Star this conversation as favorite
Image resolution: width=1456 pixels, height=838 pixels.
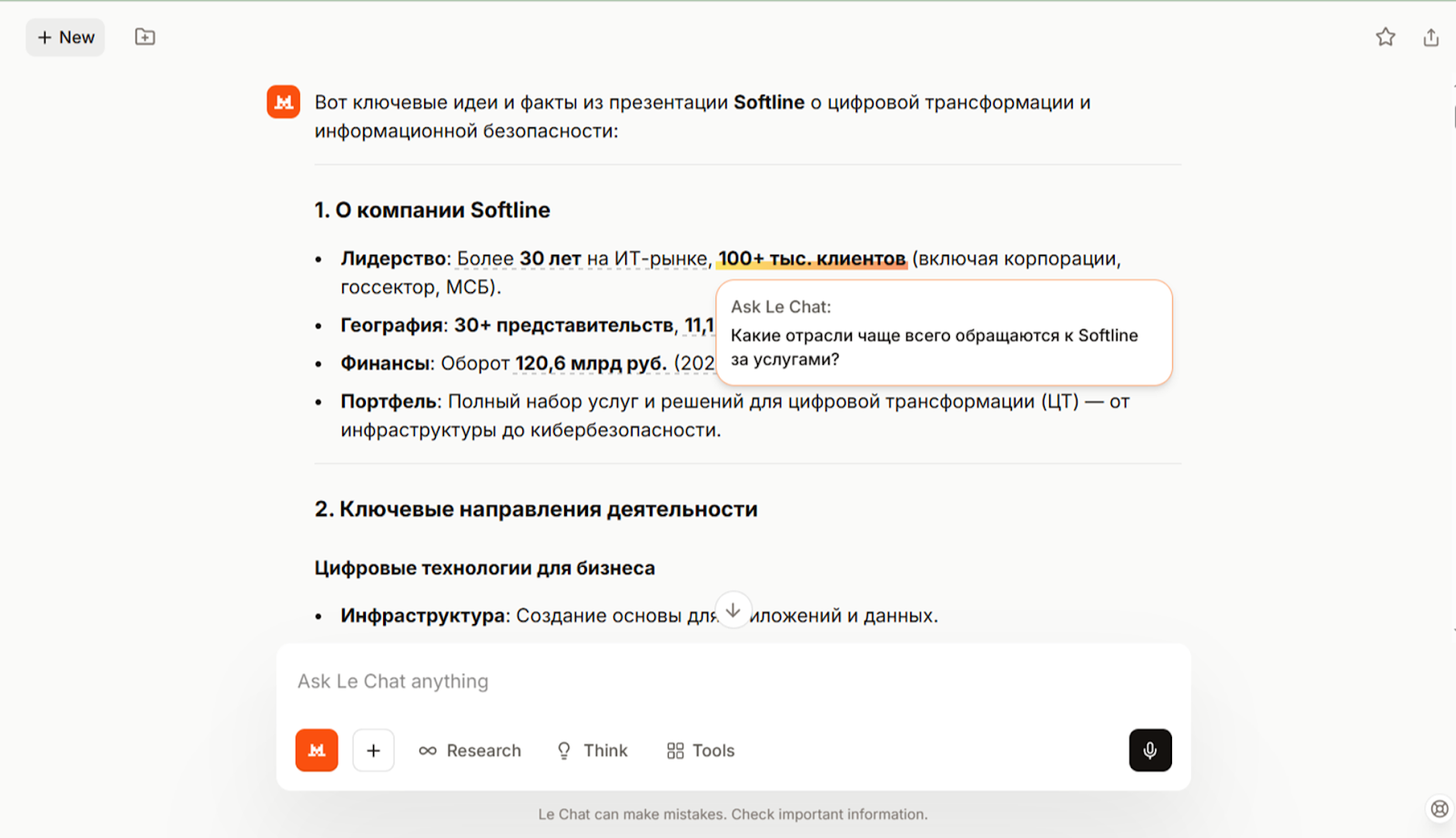[x=1385, y=37]
